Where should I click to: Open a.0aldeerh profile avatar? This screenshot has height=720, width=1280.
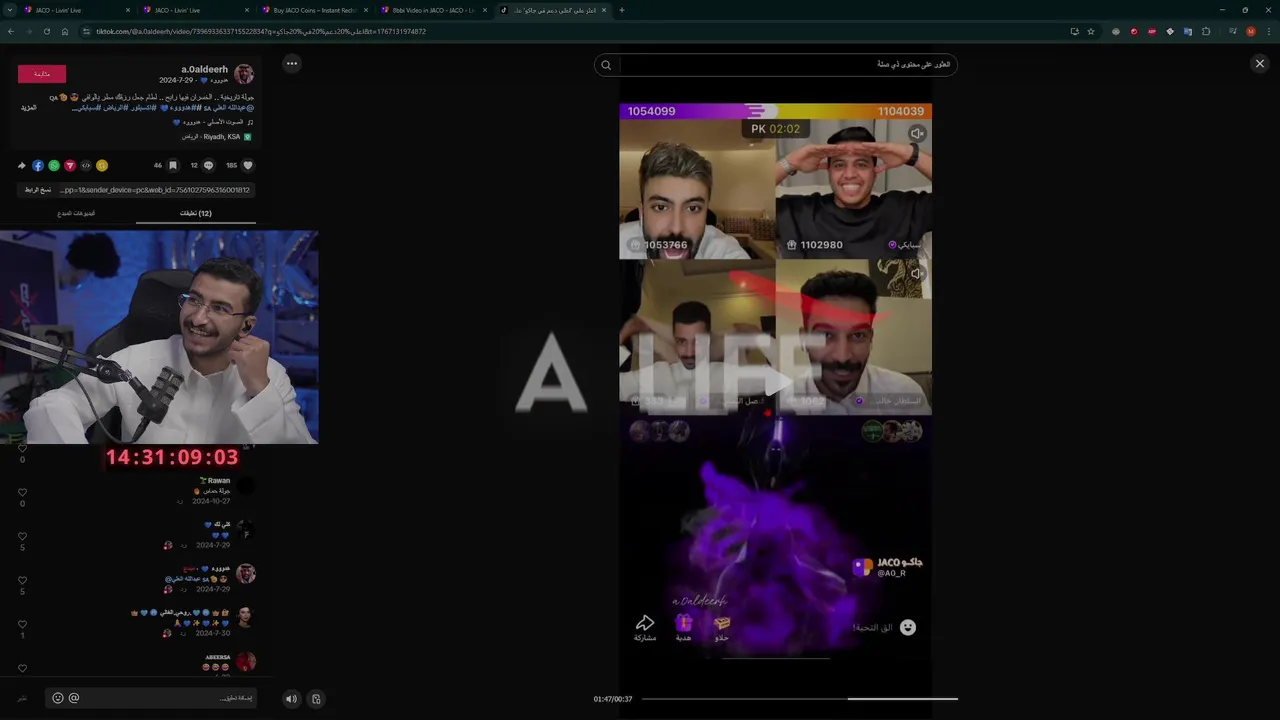coord(244,74)
